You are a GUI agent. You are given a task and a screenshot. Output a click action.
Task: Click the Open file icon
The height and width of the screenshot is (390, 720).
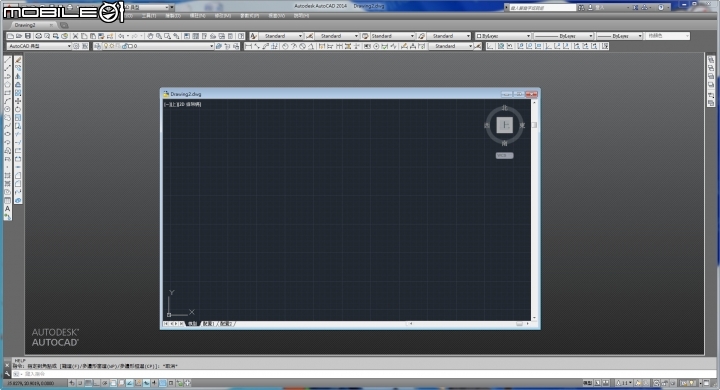19,36
